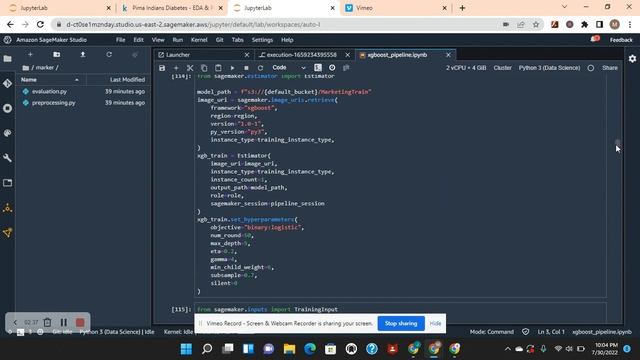Stop the Vimeo recording with red button
Image resolution: width=640 pixels, height=360 pixels.
coord(80,322)
